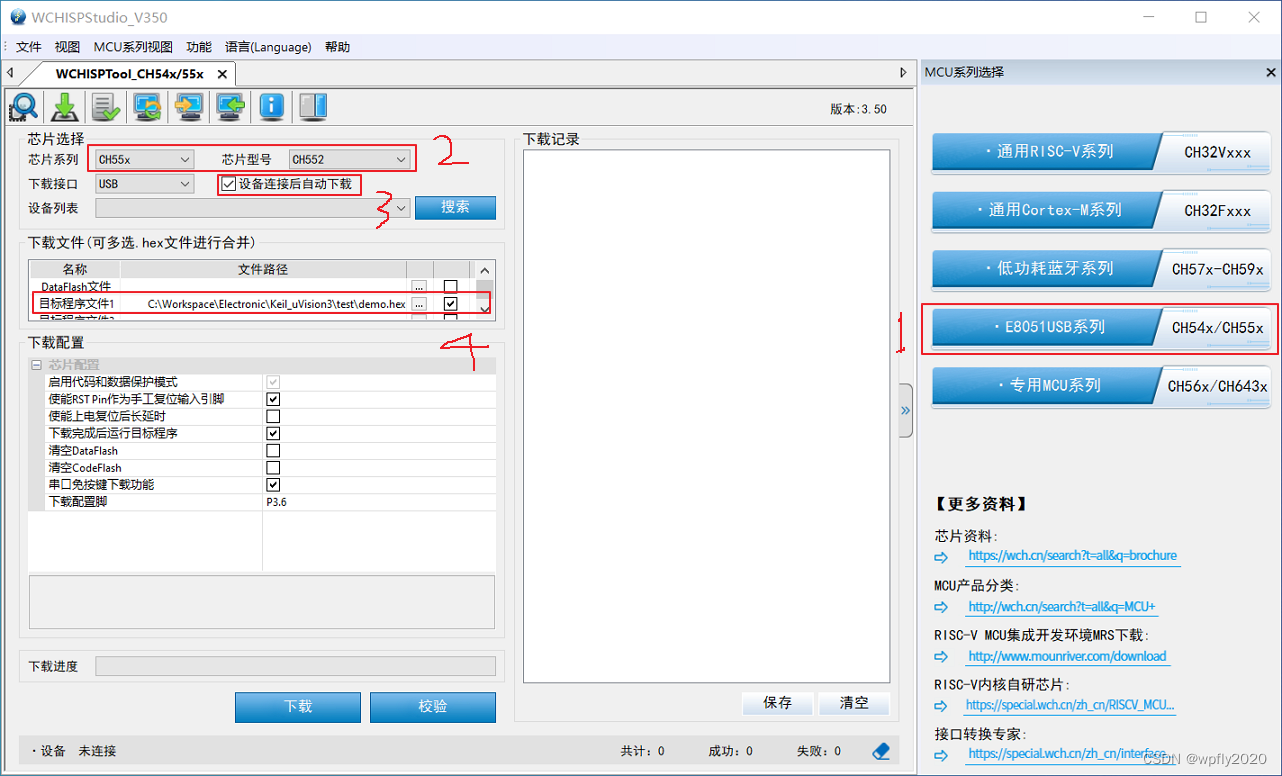Open the wch.cn brochure search link
The width and height of the screenshot is (1282, 776).
click(x=1072, y=556)
